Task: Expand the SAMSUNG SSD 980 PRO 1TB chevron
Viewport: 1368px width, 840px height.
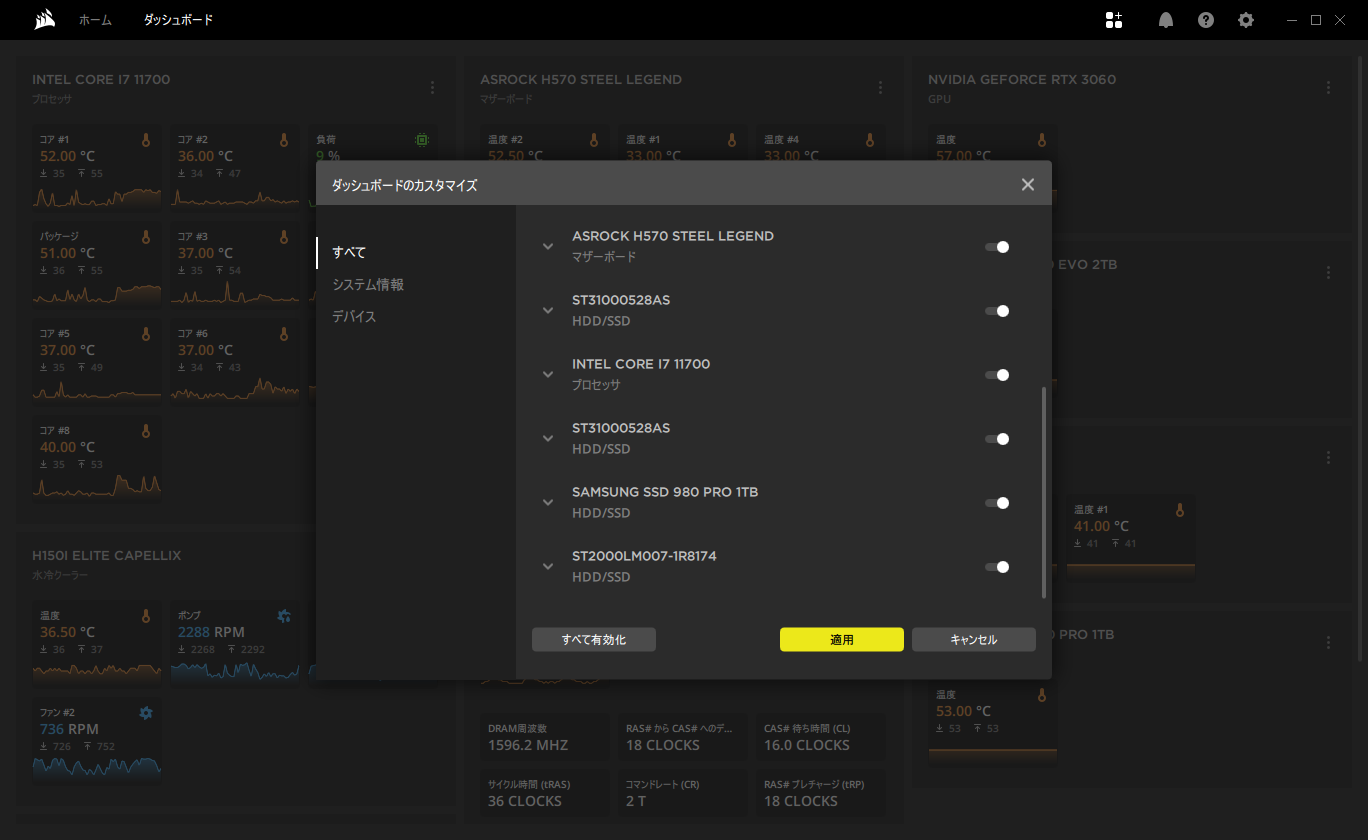Action: [548, 502]
